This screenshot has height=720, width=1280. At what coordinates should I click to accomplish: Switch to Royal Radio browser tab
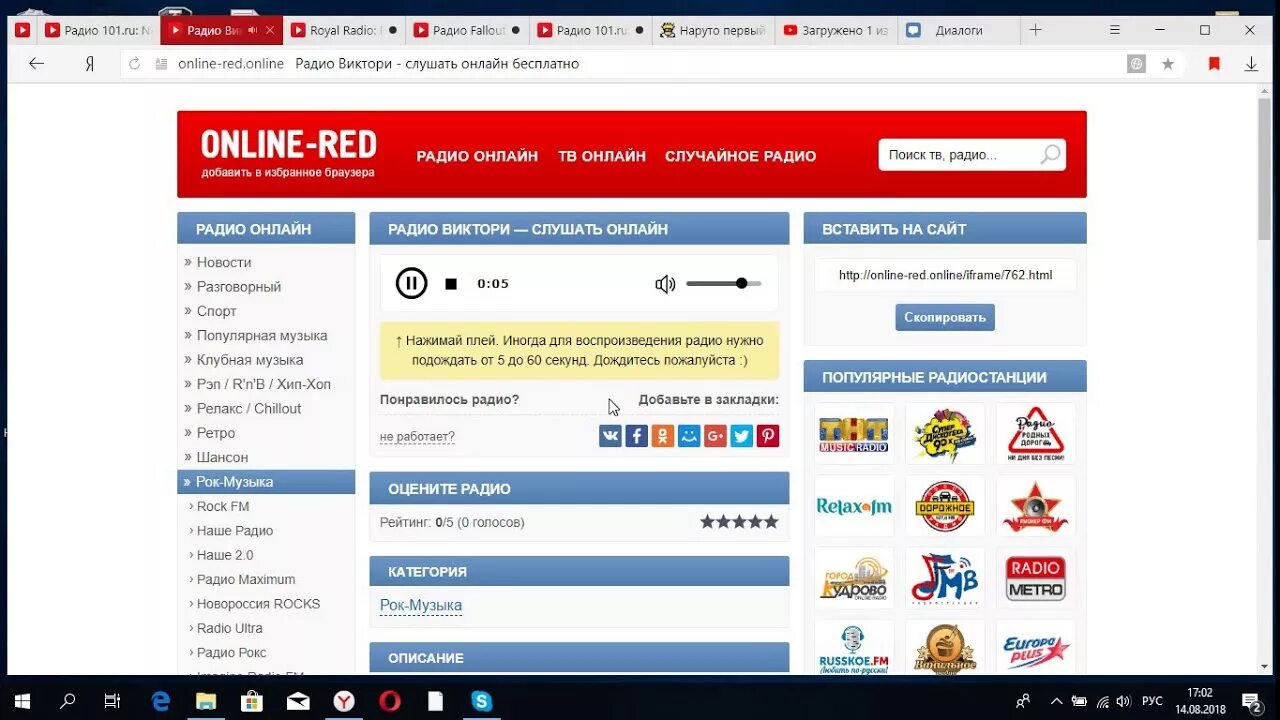(344, 30)
